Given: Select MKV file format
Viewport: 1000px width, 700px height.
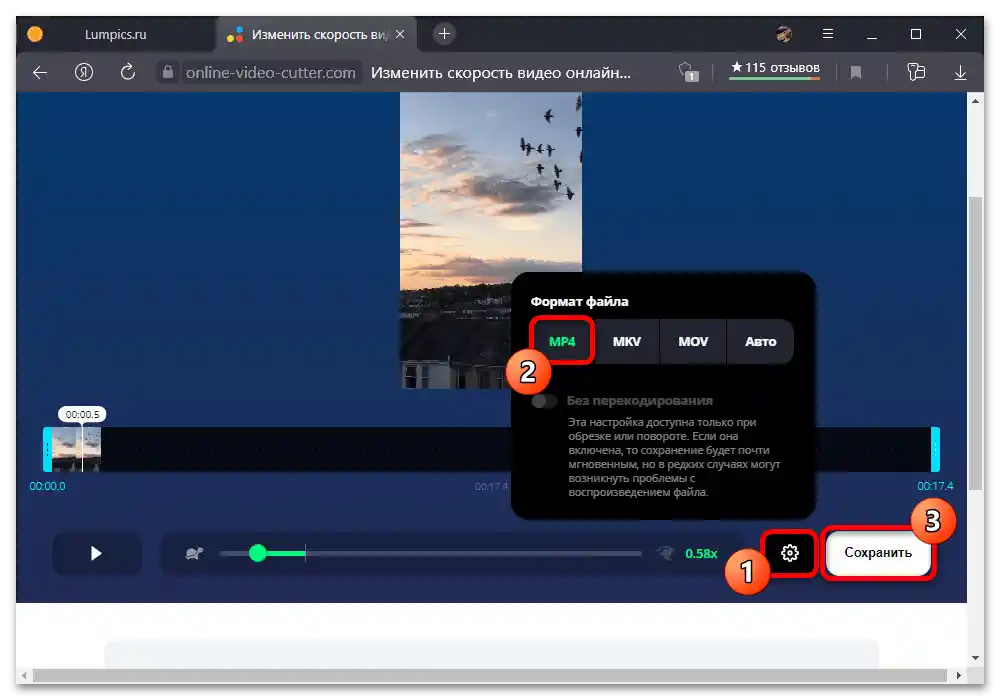Looking at the screenshot, I should coord(626,342).
